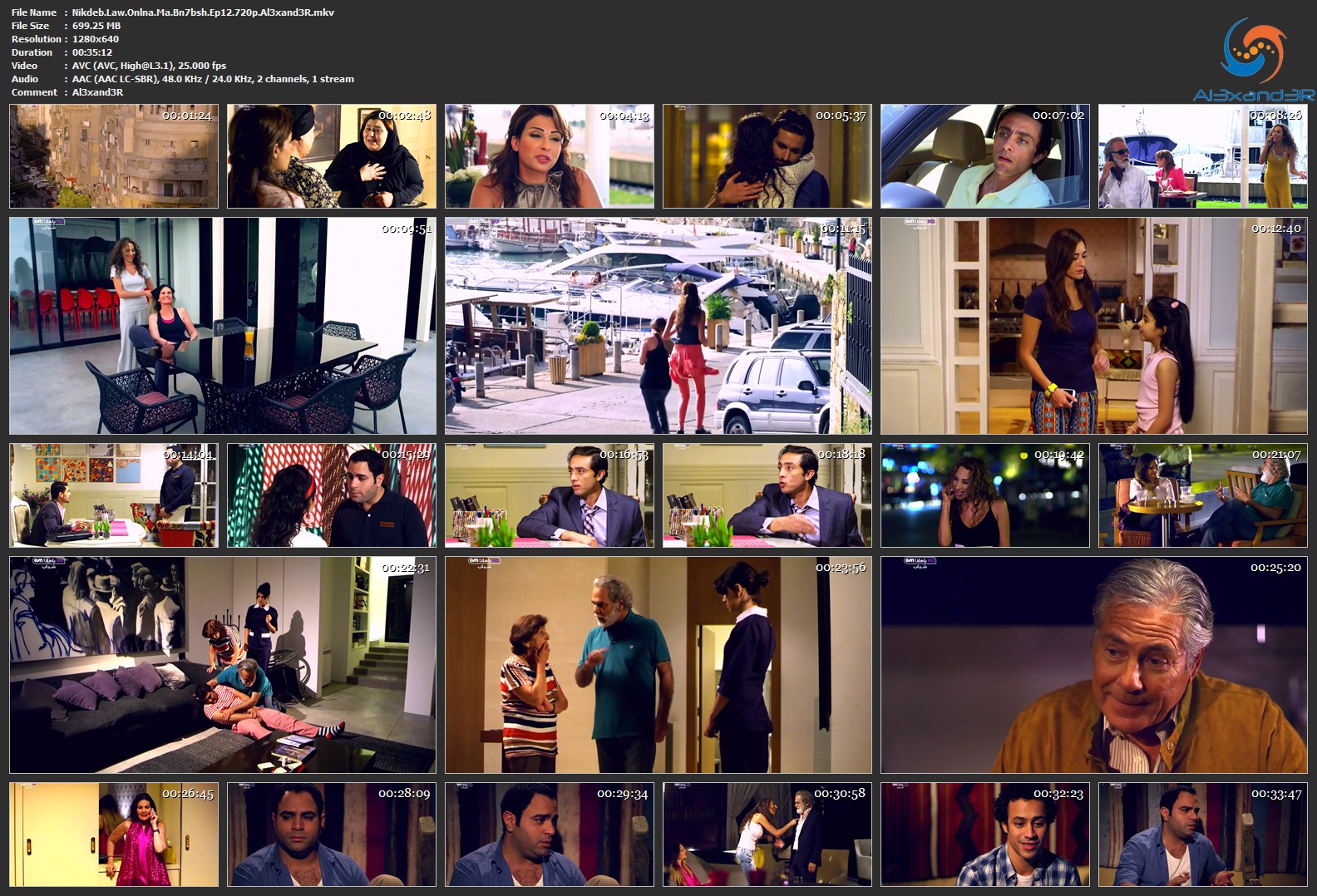
Task: Click the file name text at top
Action: click(203, 12)
